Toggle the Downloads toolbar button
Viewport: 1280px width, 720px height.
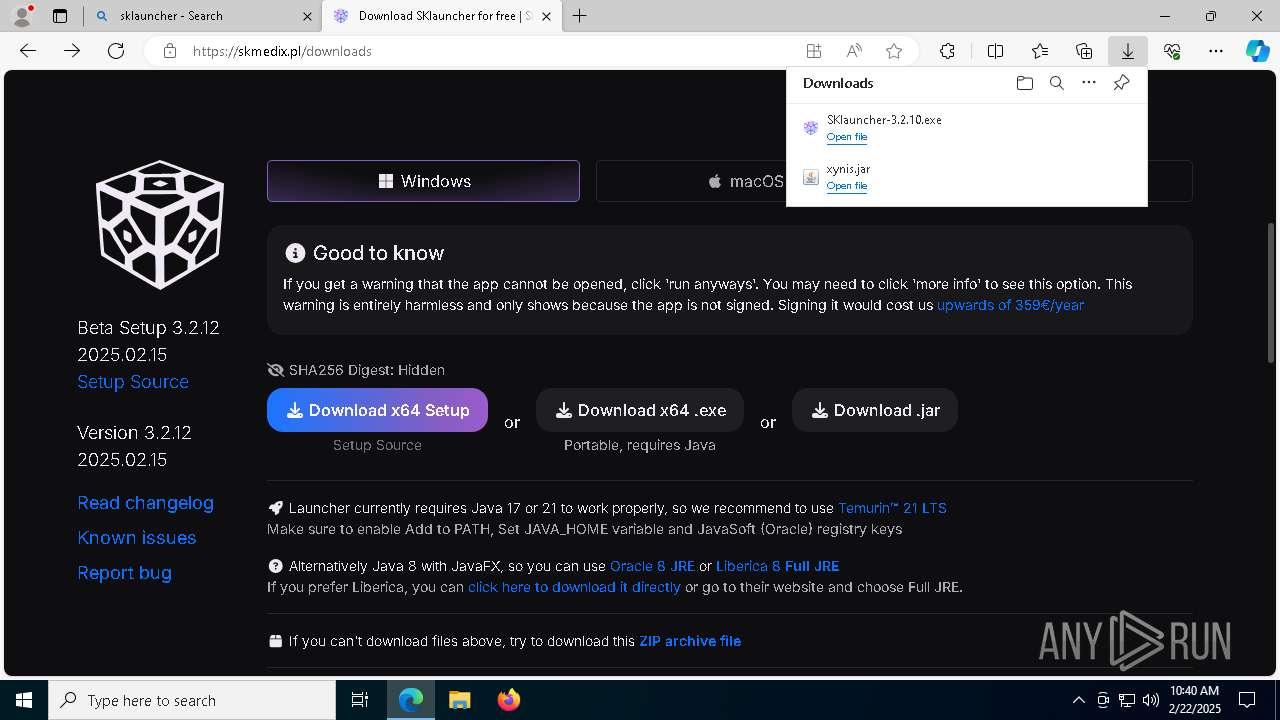point(1128,51)
